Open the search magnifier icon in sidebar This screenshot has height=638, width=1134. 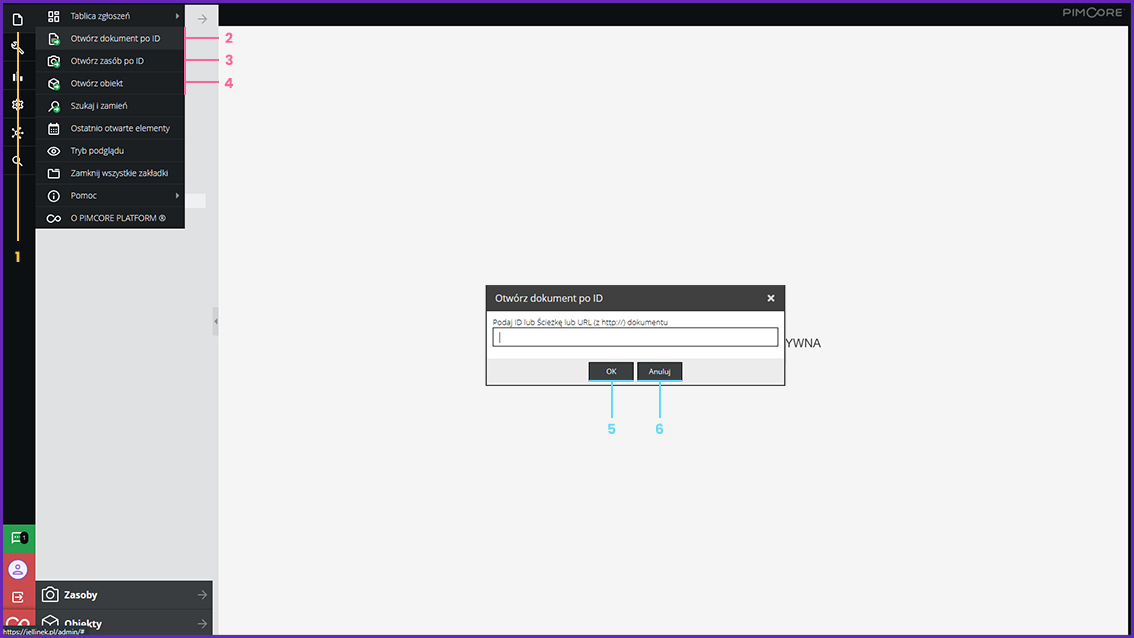tap(17, 160)
